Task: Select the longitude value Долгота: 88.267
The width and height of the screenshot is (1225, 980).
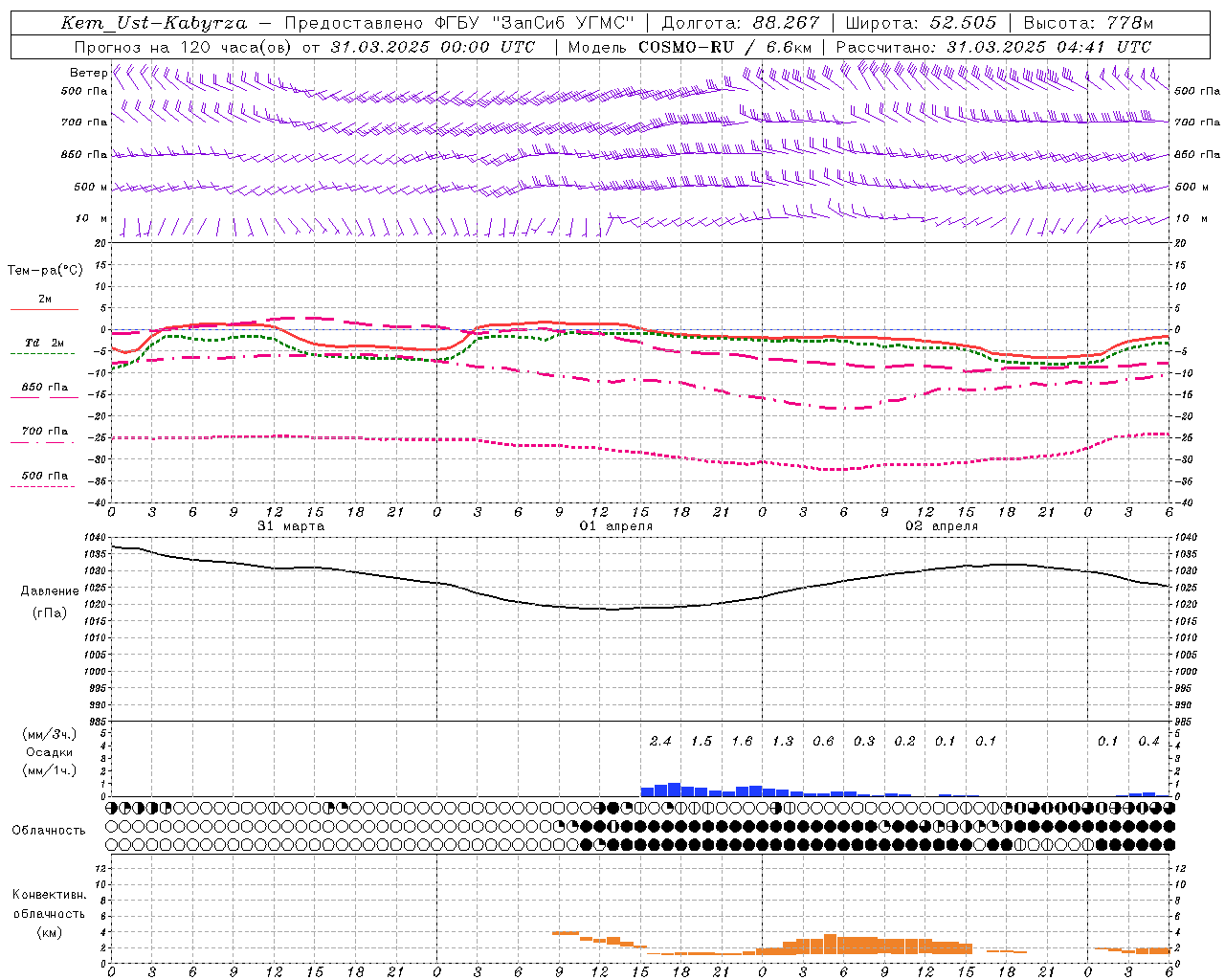Action: (x=741, y=23)
